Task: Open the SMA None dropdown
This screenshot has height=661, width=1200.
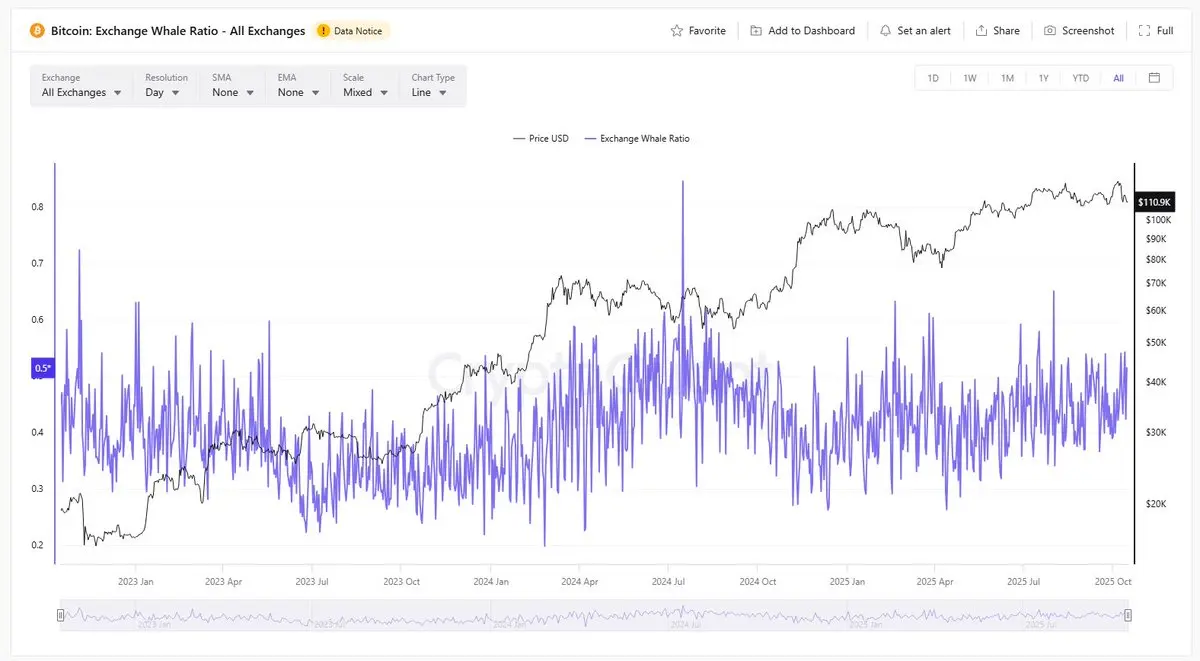Action: (x=233, y=86)
